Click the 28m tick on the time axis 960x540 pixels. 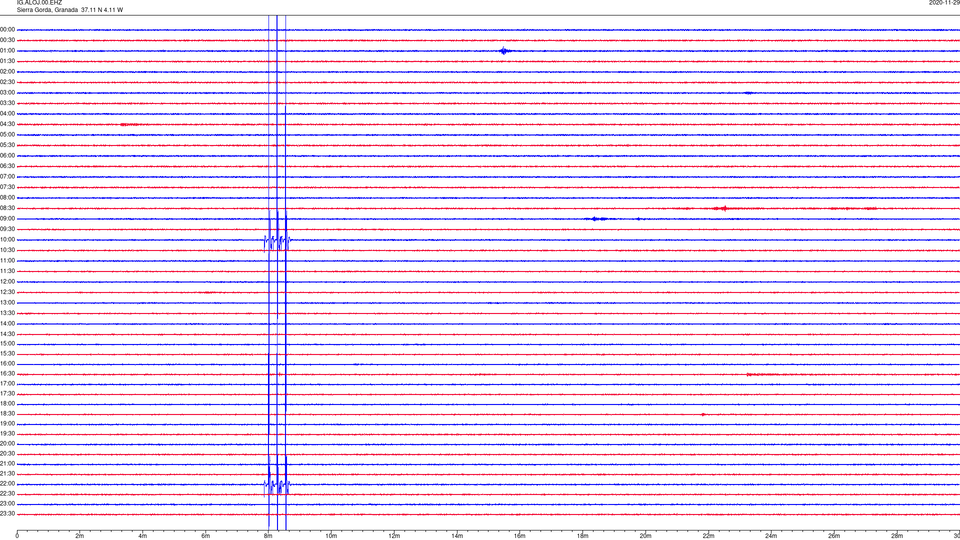pos(897,536)
